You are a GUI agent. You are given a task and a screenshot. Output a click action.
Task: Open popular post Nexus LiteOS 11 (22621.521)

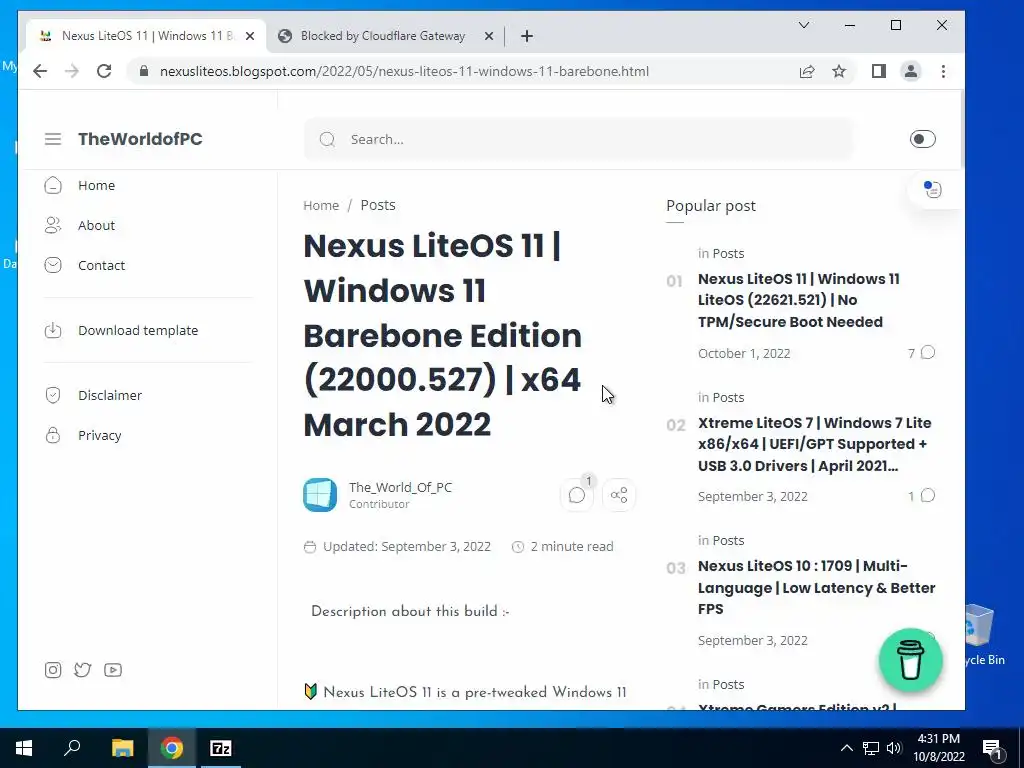coord(799,300)
